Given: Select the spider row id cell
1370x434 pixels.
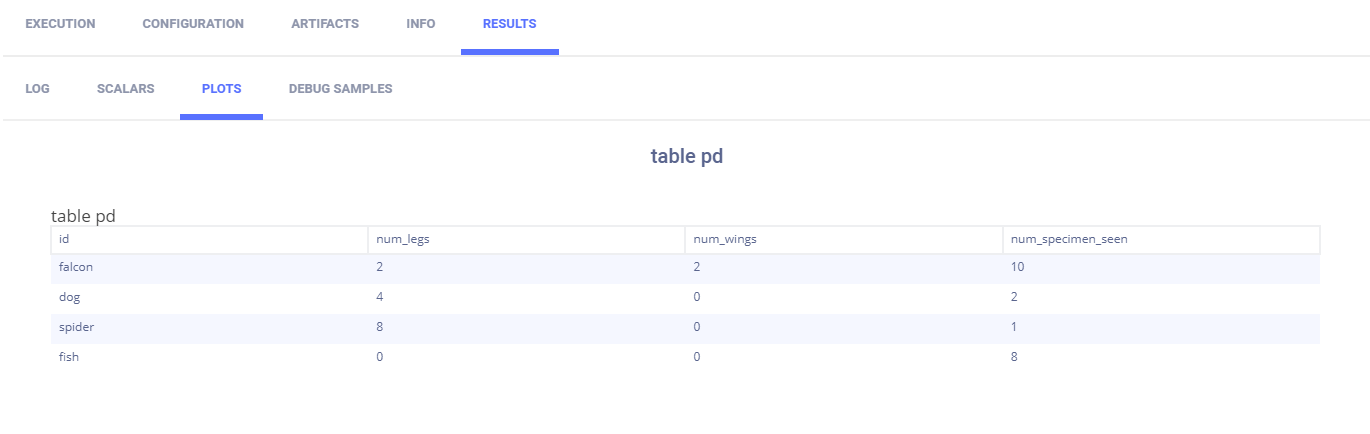Looking at the screenshot, I should [x=77, y=327].
